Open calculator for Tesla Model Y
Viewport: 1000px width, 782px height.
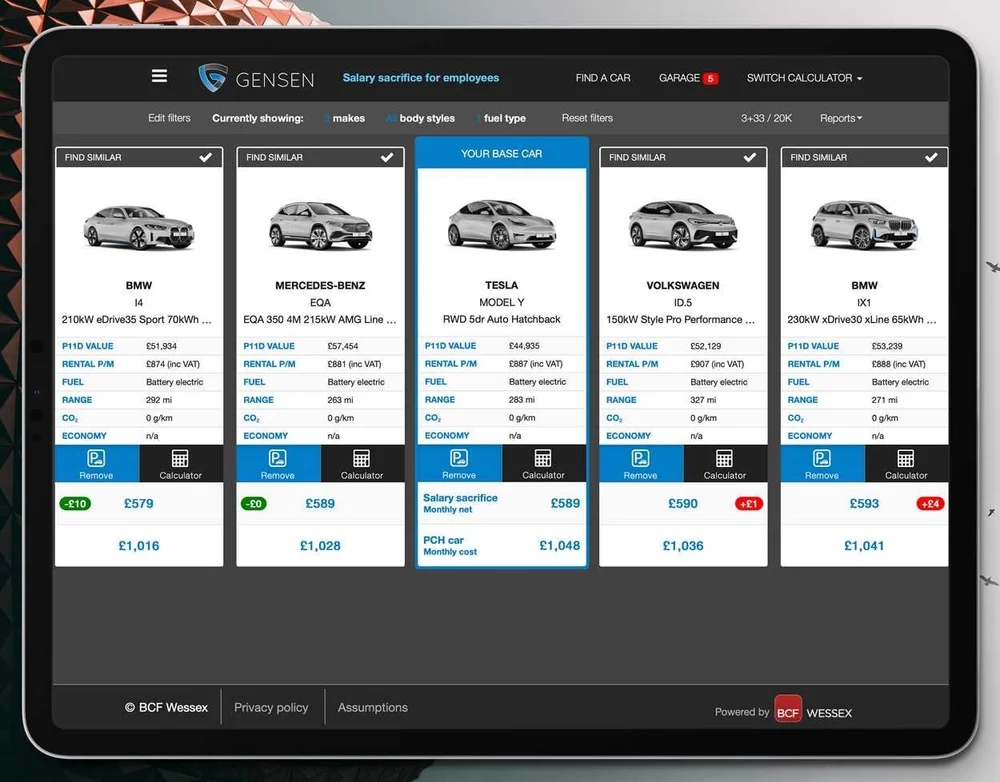pyautogui.click(x=543, y=464)
